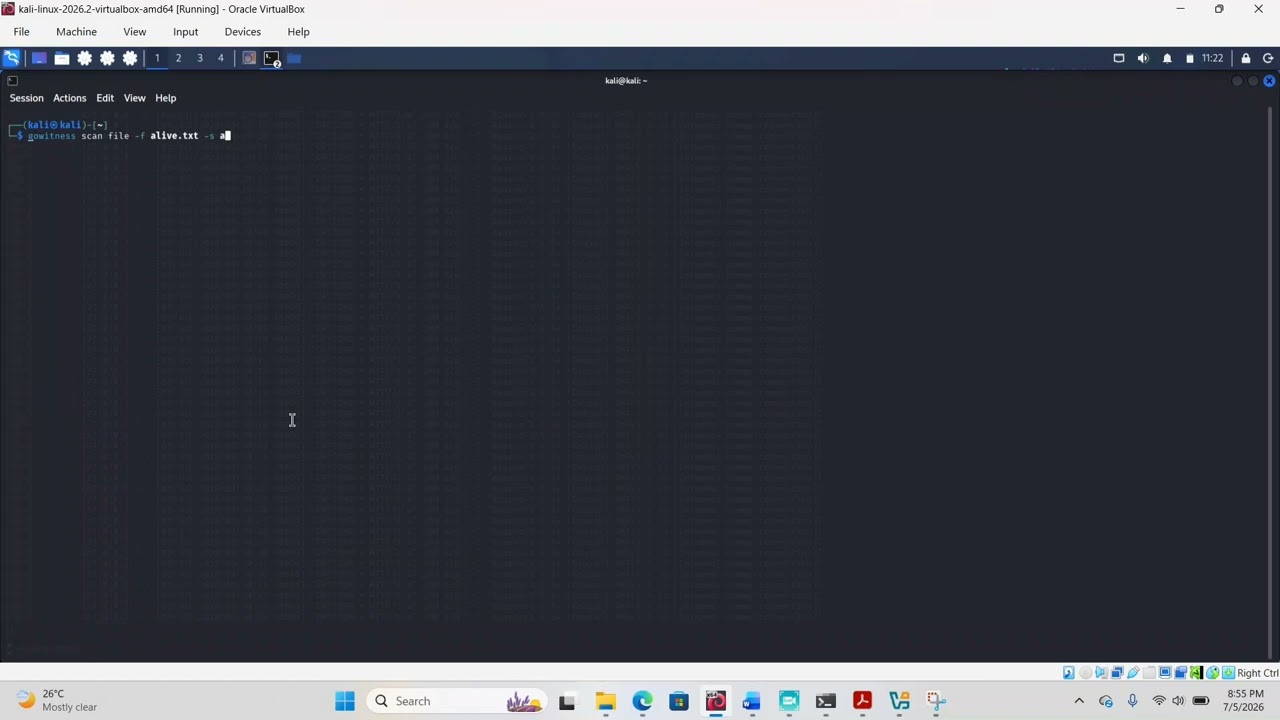Click the app icon left of the terminal task button
Image resolution: width=1280 pixels, height=720 pixels.
[x=250, y=58]
